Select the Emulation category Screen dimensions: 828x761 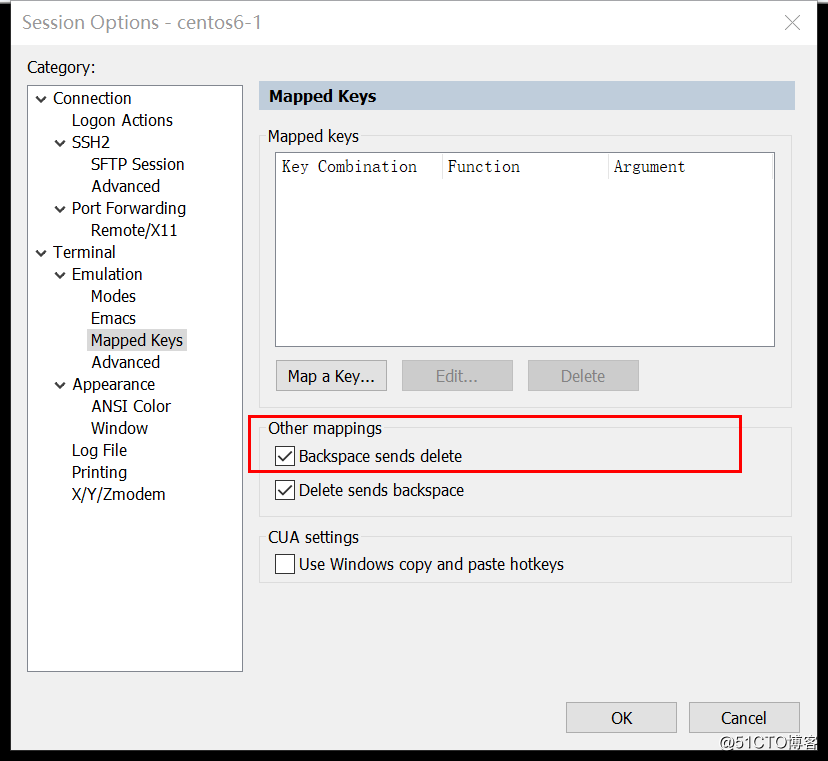pos(107,275)
